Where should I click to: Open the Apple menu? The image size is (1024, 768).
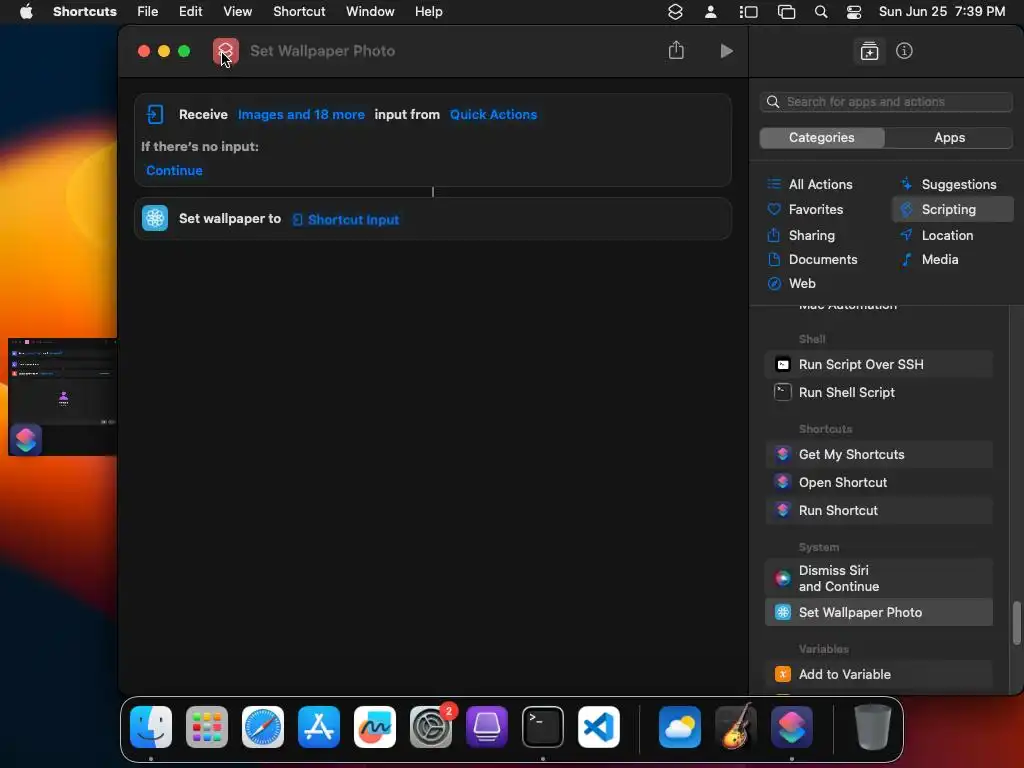pos(26,12)
